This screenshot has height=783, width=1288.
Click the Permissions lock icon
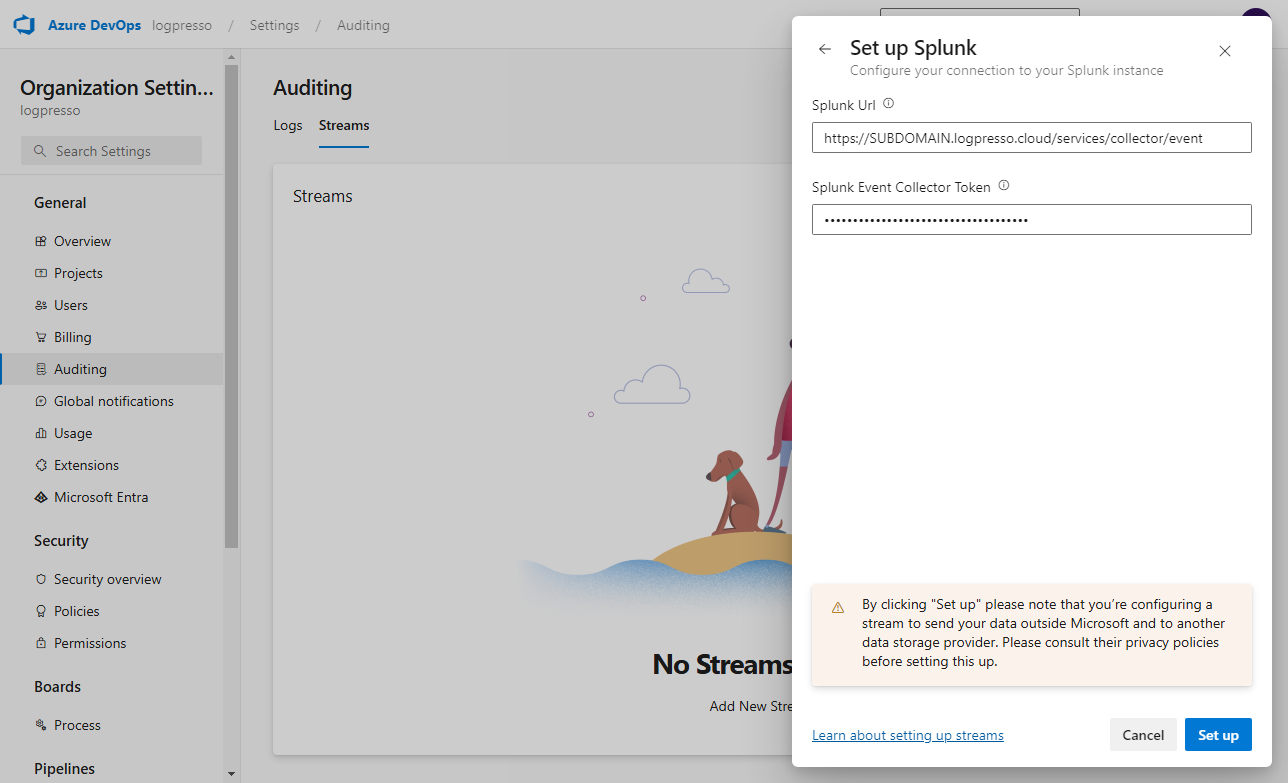click(x=41, y=643)
